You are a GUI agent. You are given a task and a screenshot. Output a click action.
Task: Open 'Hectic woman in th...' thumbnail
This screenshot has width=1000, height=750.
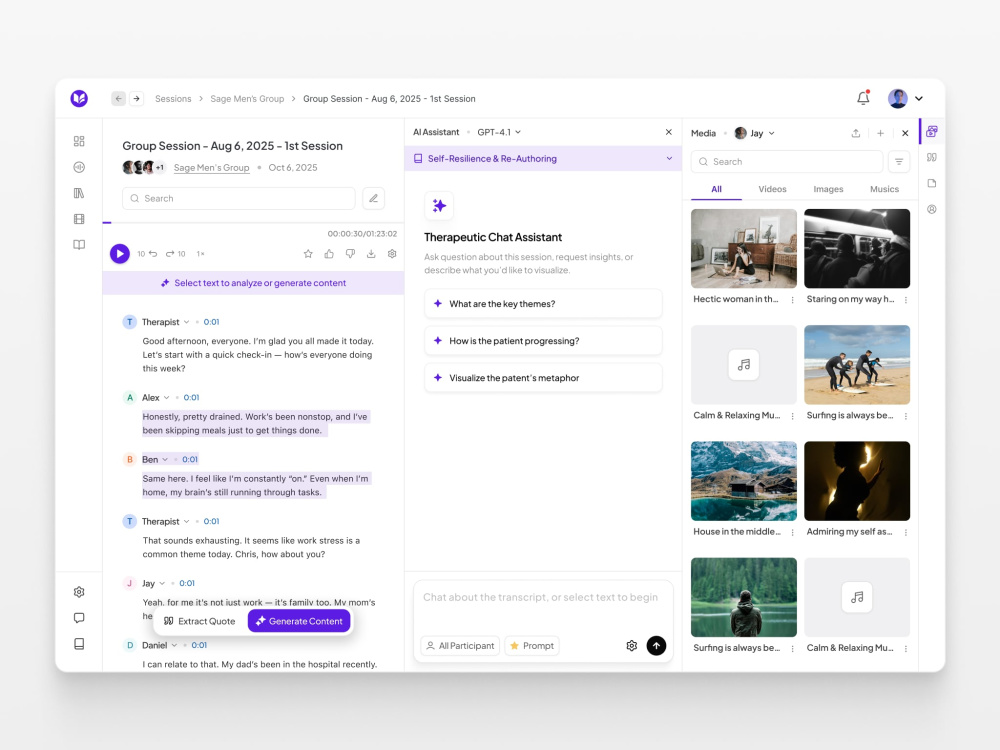tap(744, 248)
